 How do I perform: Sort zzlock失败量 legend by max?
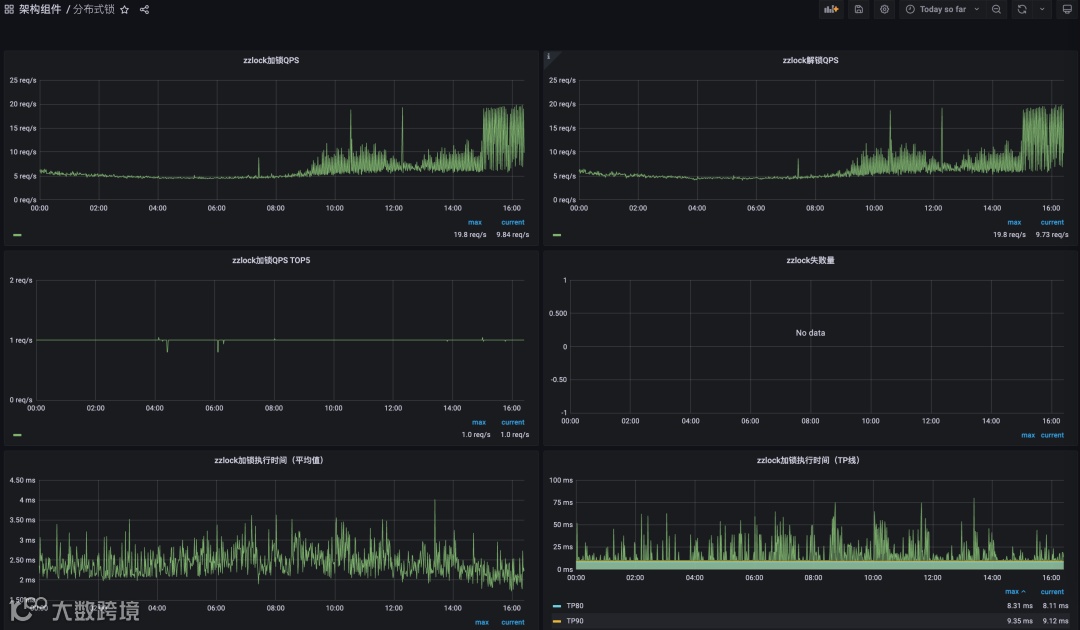[1028, 435]
